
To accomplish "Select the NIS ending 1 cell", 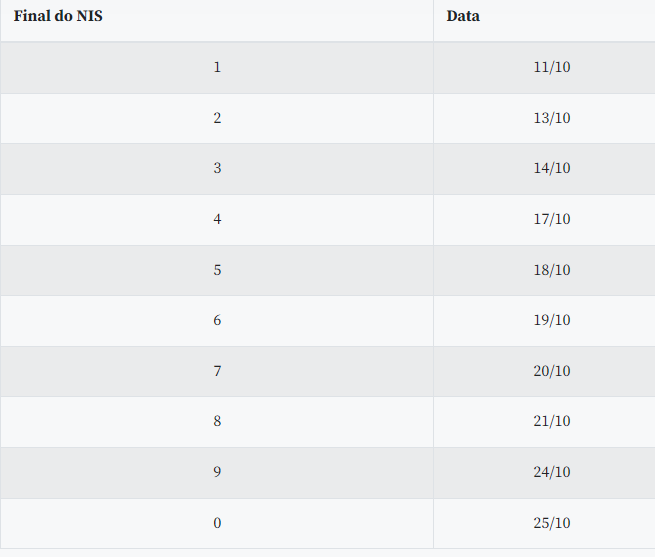I will (x=217, y=68).
